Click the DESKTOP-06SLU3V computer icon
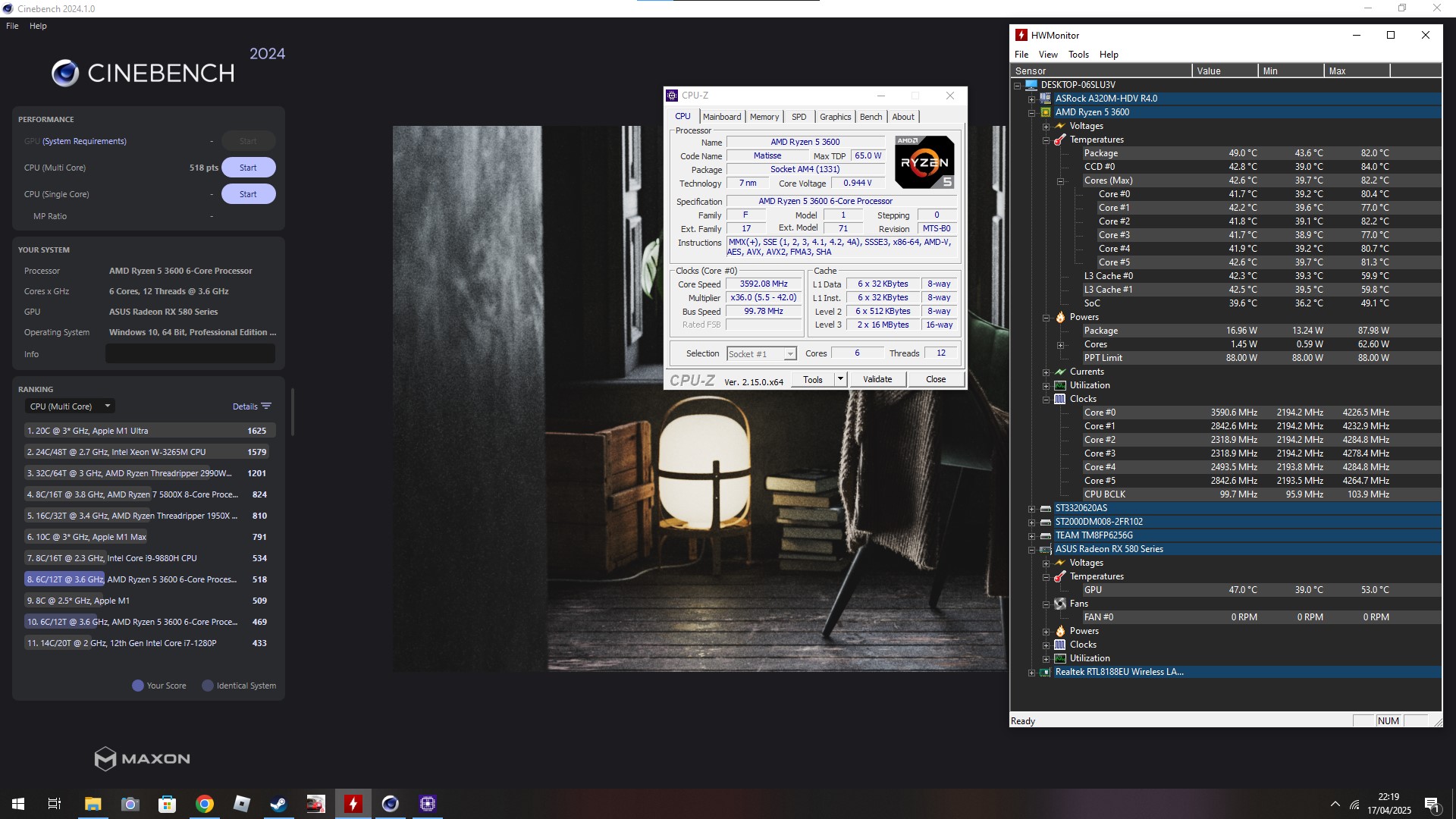 click(x=1031, y=85)
